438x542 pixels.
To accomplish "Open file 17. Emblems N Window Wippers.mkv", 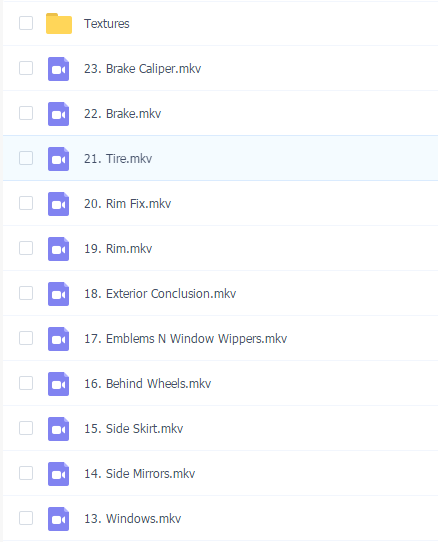I will coord(186,339).
